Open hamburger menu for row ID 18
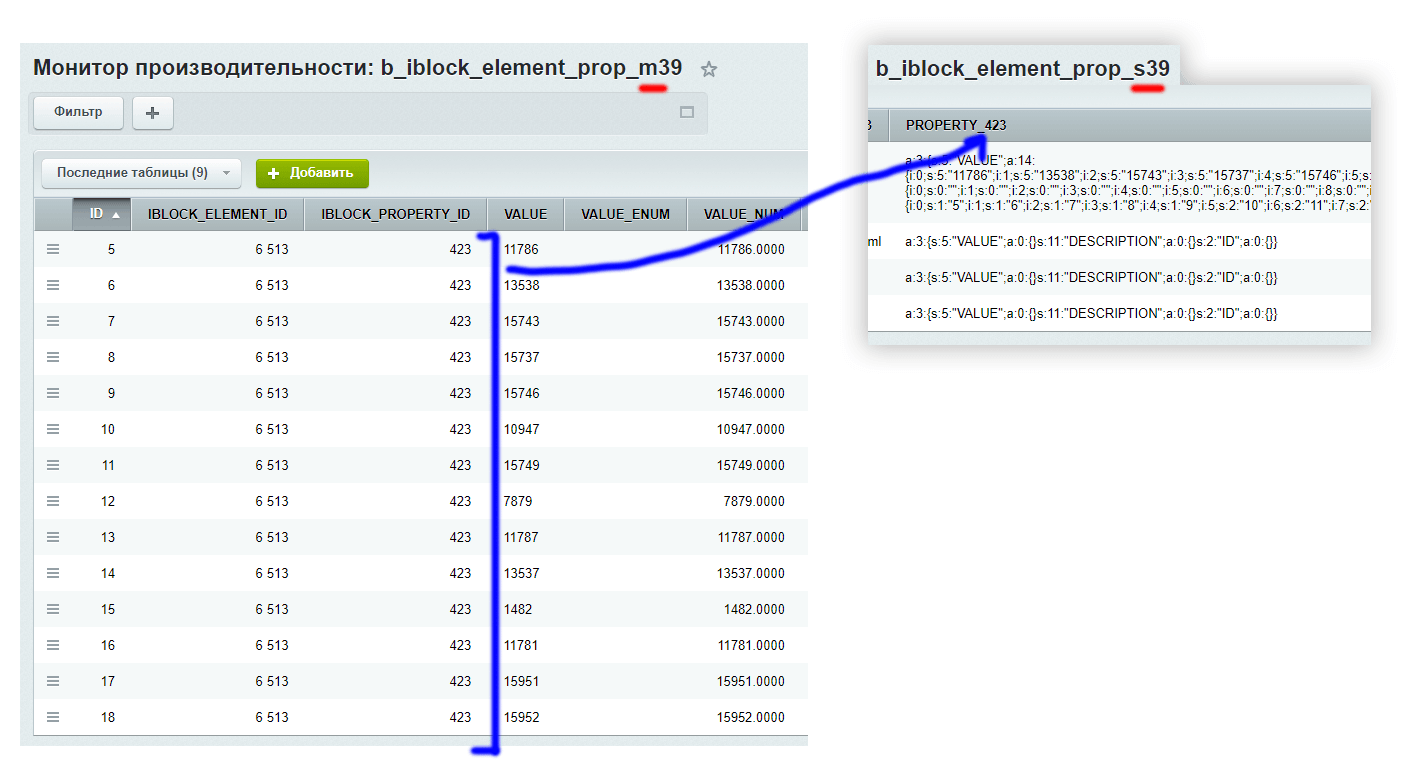This screenshot has height=778, width=1403. click(53, 717)
